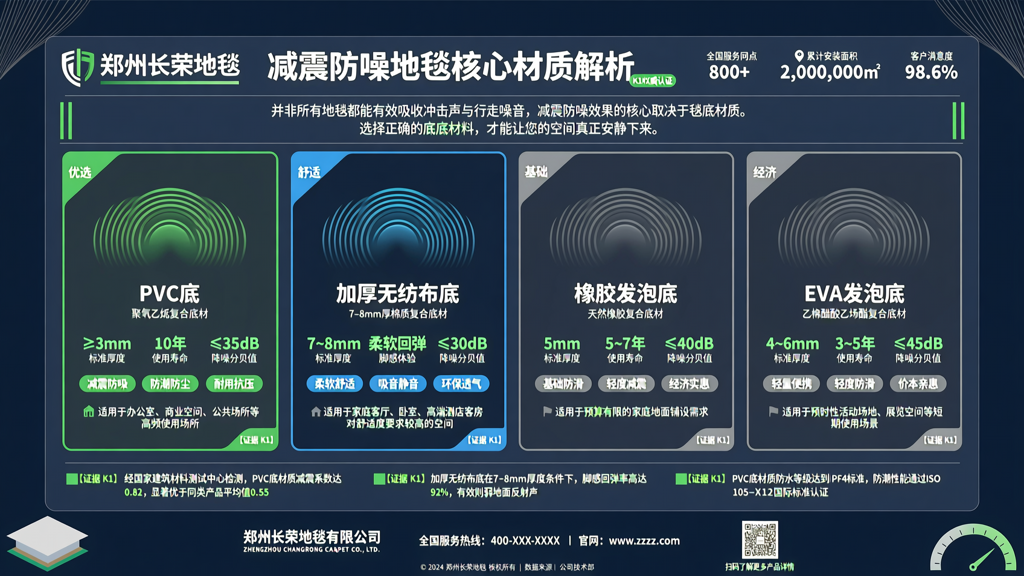Viewport: 1024px width, 576px height.
Task: Click the flag icon on the EVA发泡底 card
Action: tap(774, 411)
